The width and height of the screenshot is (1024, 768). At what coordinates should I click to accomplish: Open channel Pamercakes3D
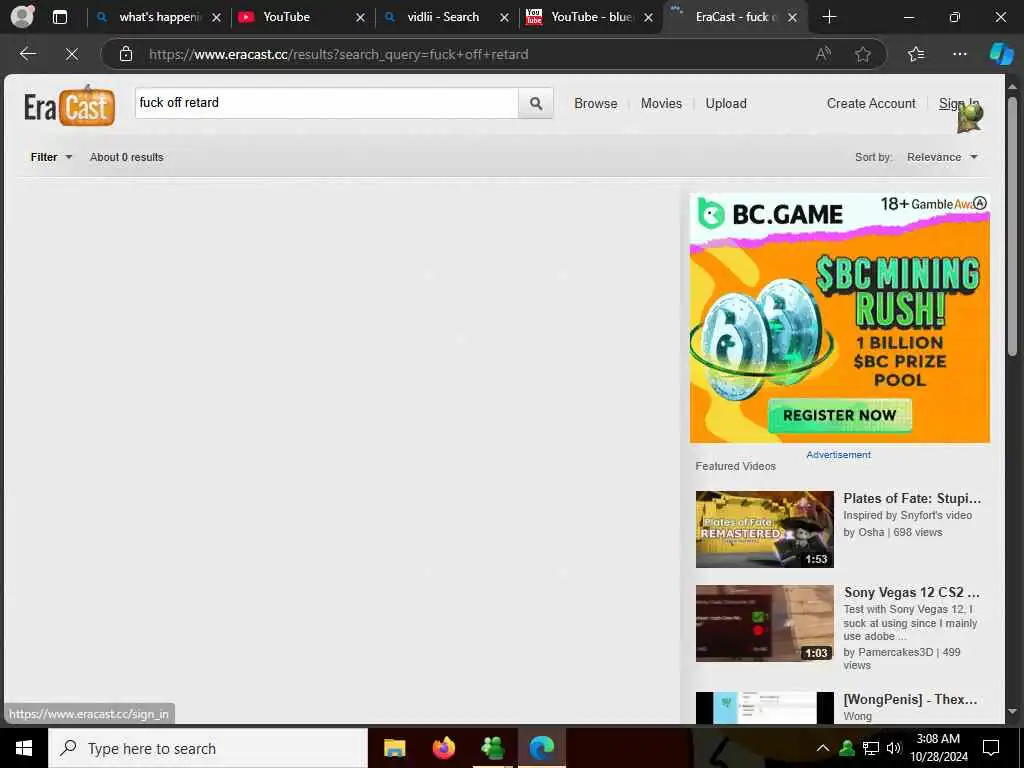click(895, 652)
